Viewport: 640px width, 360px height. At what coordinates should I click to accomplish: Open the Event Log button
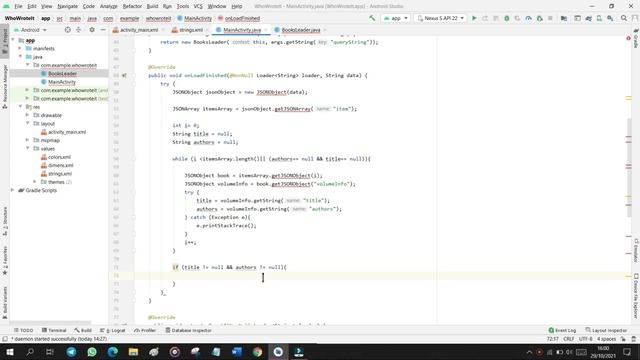click(562, 330)
